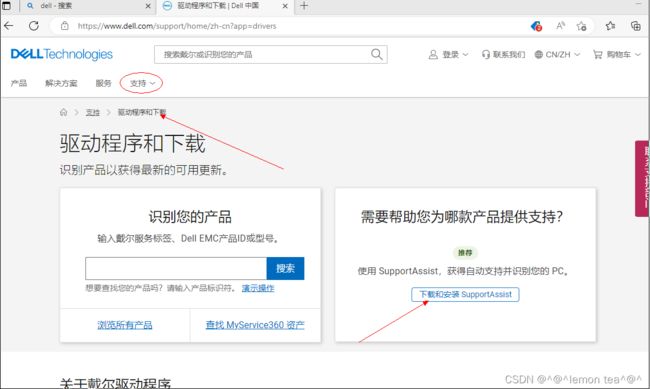This screenshot has height=389, width=650.
Task: Open the 演示操作 link
Action: [258, 288]
